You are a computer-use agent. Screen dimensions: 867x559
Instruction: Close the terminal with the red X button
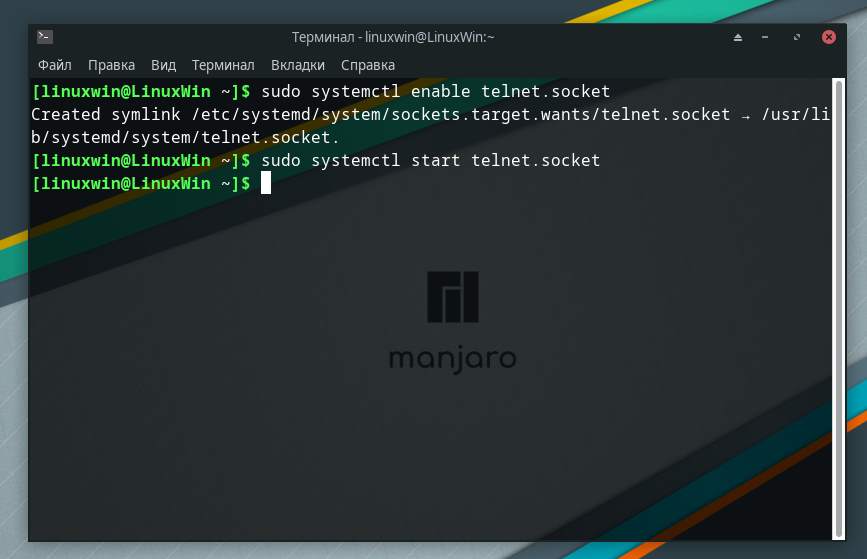point(828,37)
